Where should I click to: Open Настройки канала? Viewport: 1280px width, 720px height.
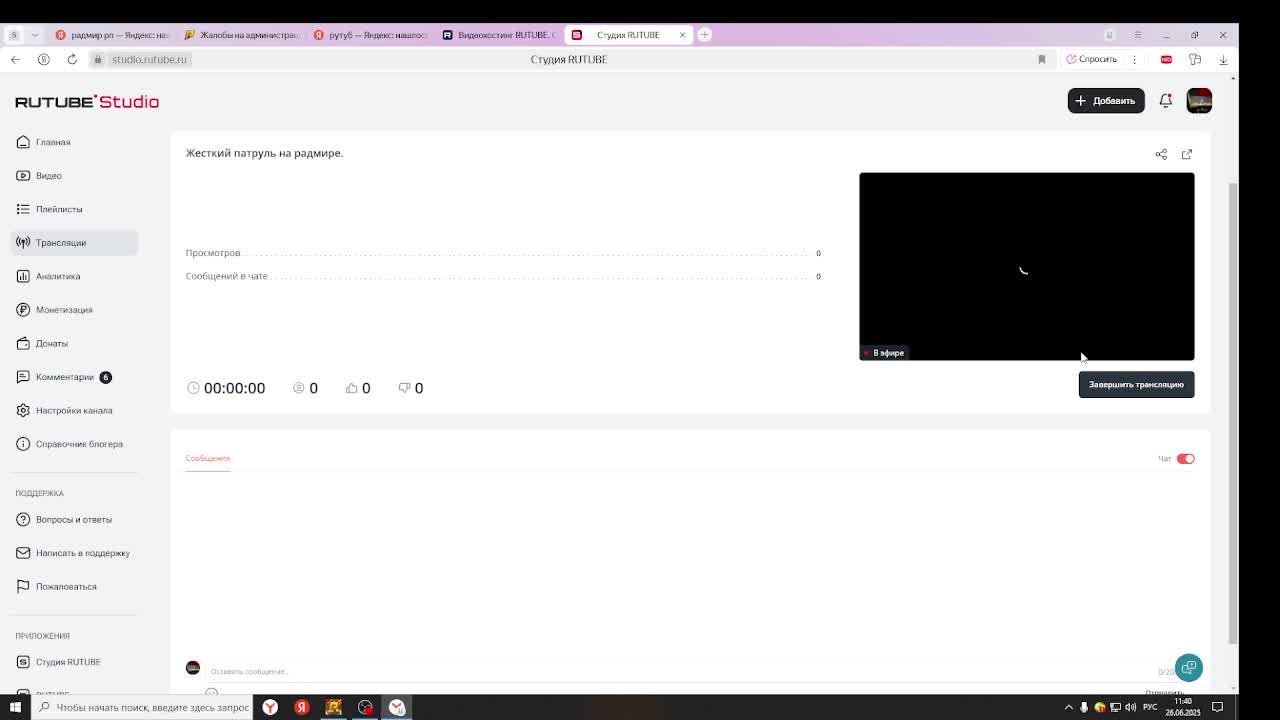point(74,410)
